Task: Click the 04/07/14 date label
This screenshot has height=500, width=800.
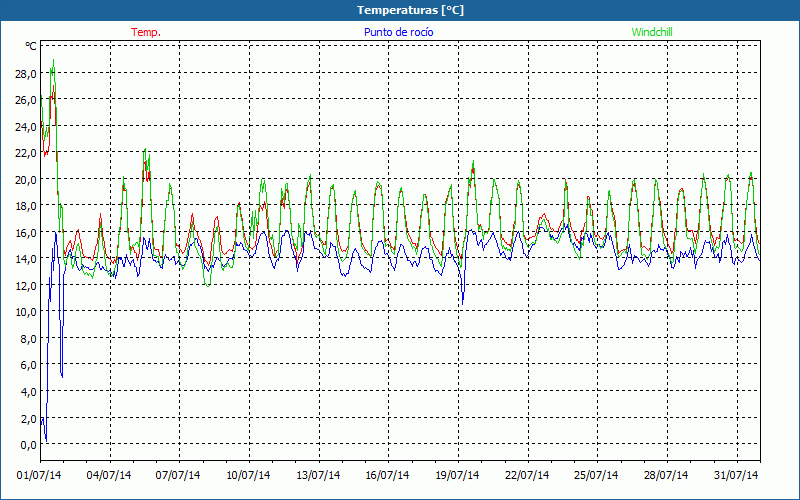Action: 109,476
